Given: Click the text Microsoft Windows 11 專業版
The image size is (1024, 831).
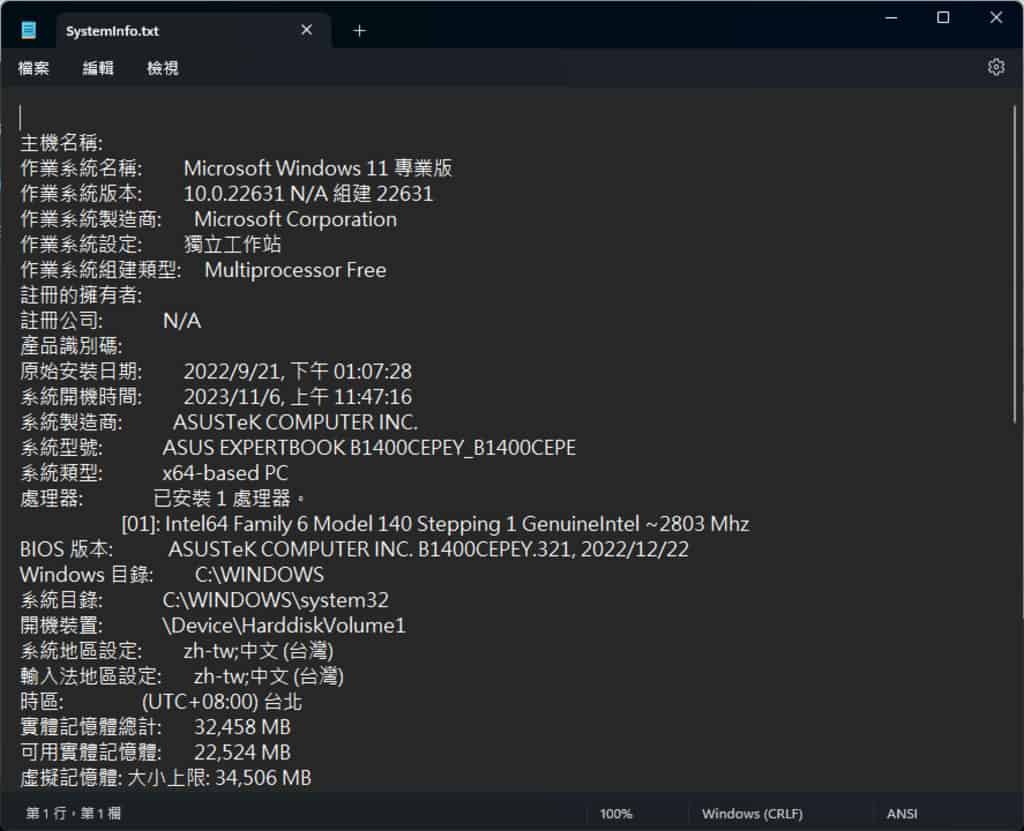Looking at the screenshot, I should point(318,169).
